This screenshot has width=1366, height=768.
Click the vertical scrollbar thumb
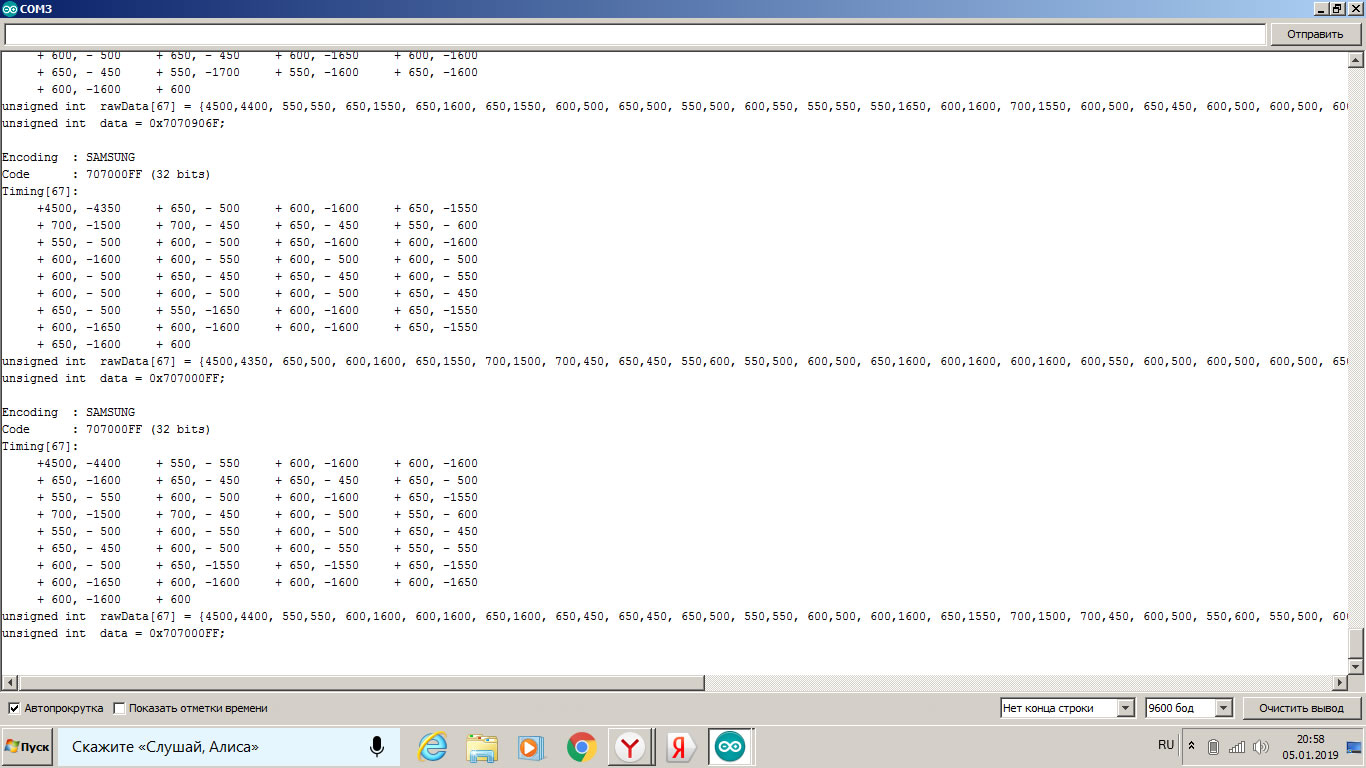point(1356,643)
